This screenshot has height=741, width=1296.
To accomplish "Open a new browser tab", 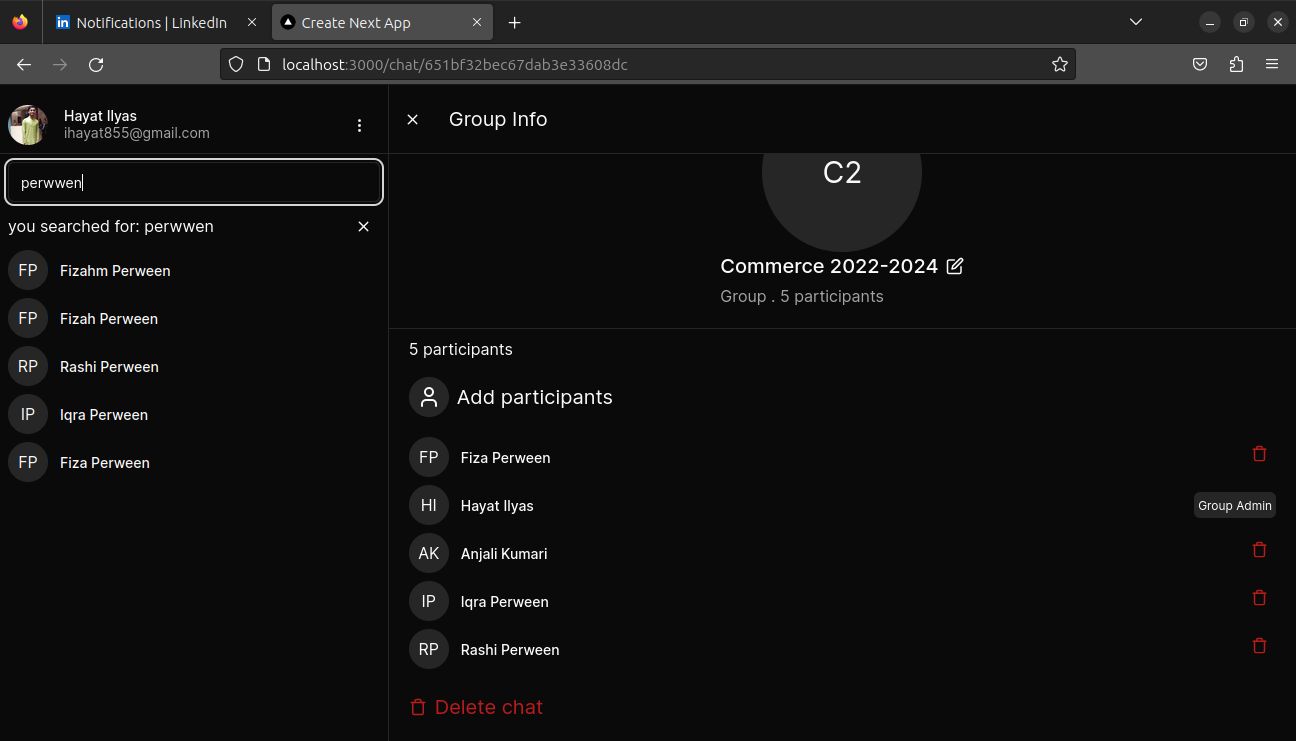I will tap(514, 22).
